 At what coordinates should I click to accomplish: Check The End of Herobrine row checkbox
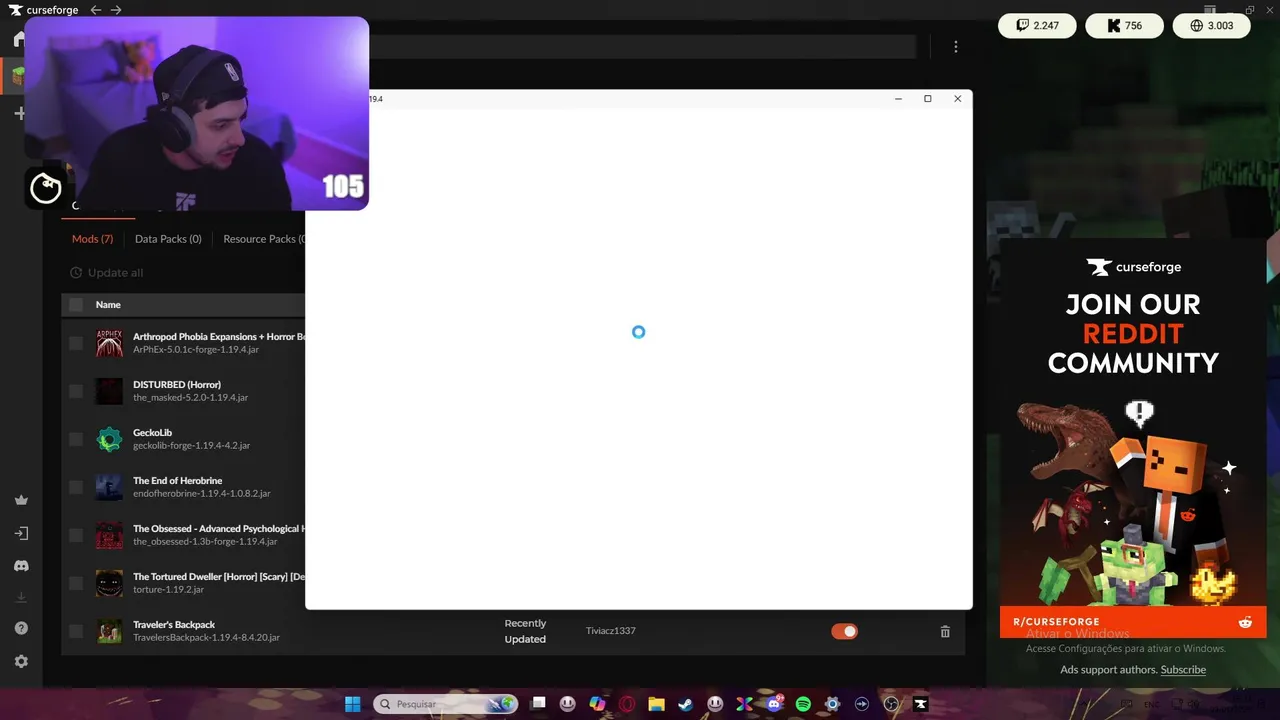tap(76, 487)
